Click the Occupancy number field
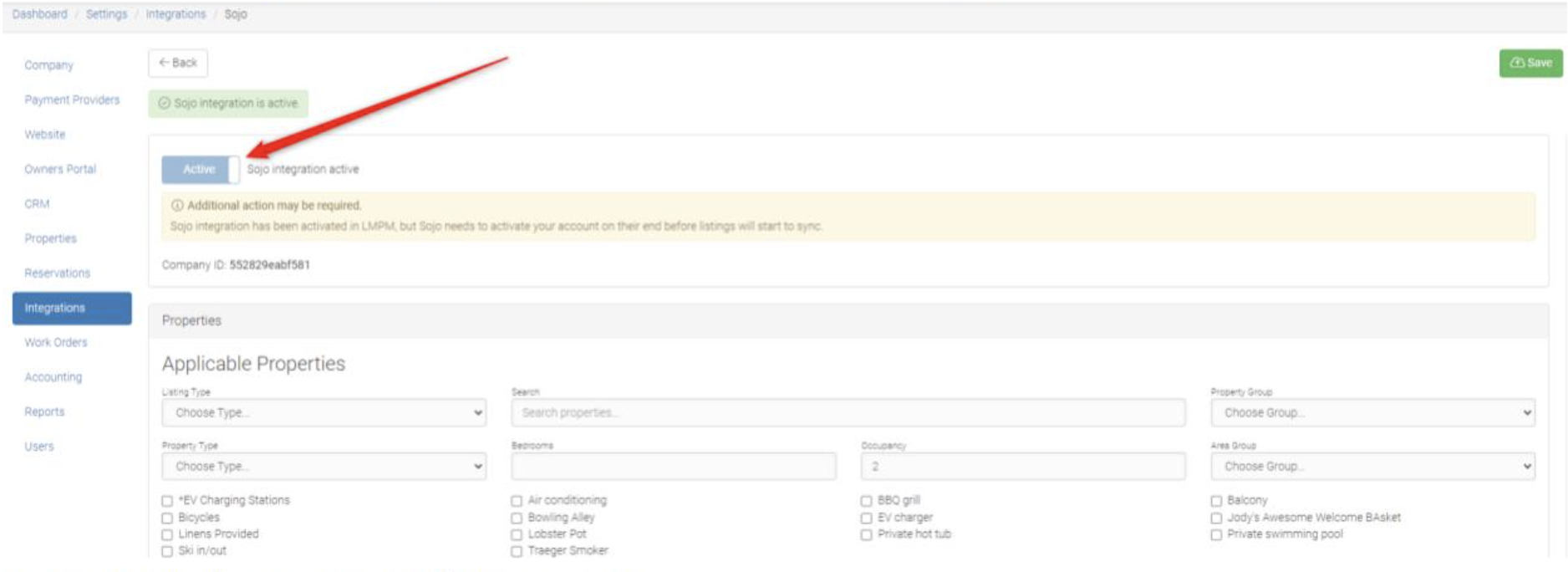 1022,466
